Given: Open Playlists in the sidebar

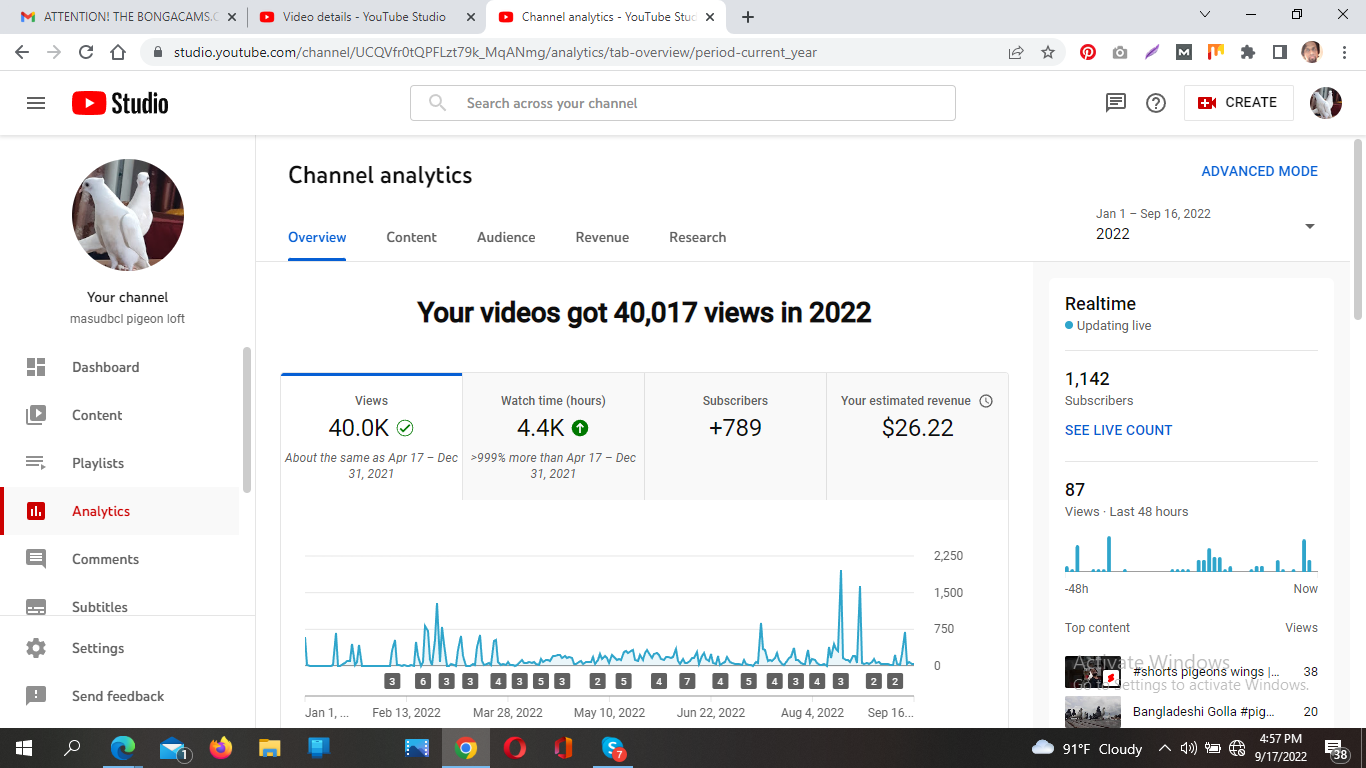Looking at the screenshot, I should pos(120,463).
